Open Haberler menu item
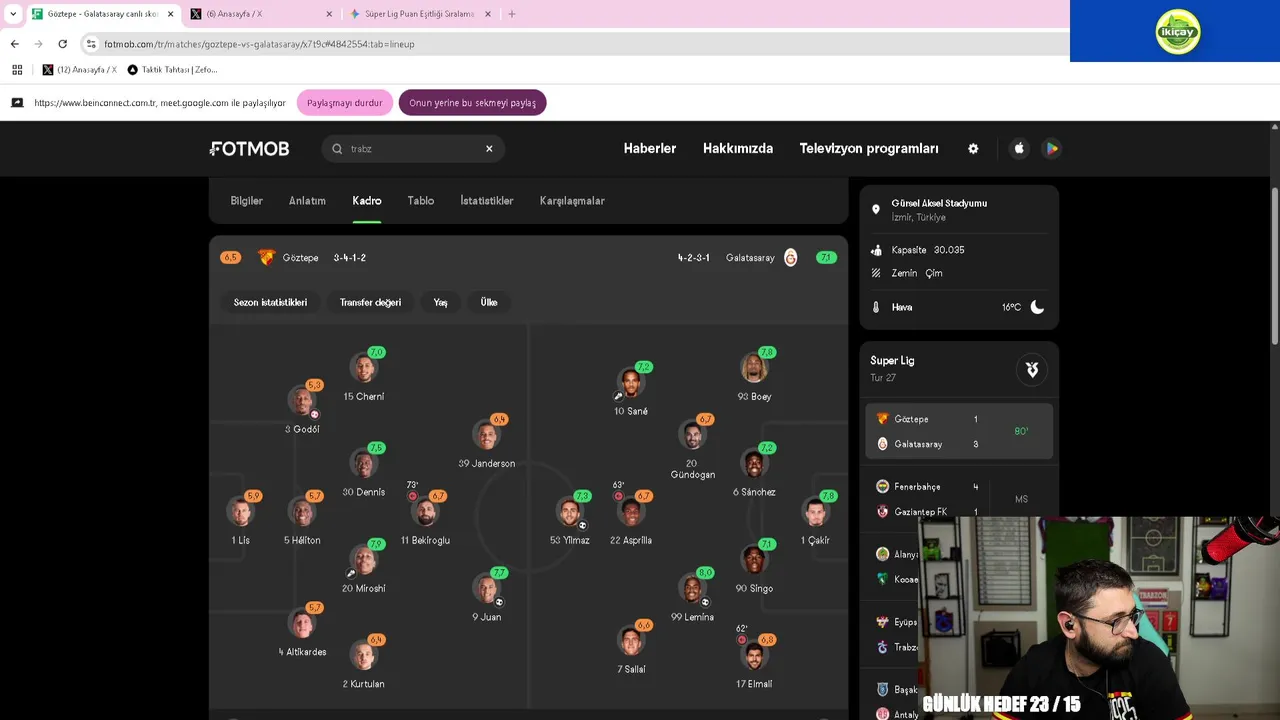The width and height of the screenshot is (1280, 720). (x=650, y=148)
